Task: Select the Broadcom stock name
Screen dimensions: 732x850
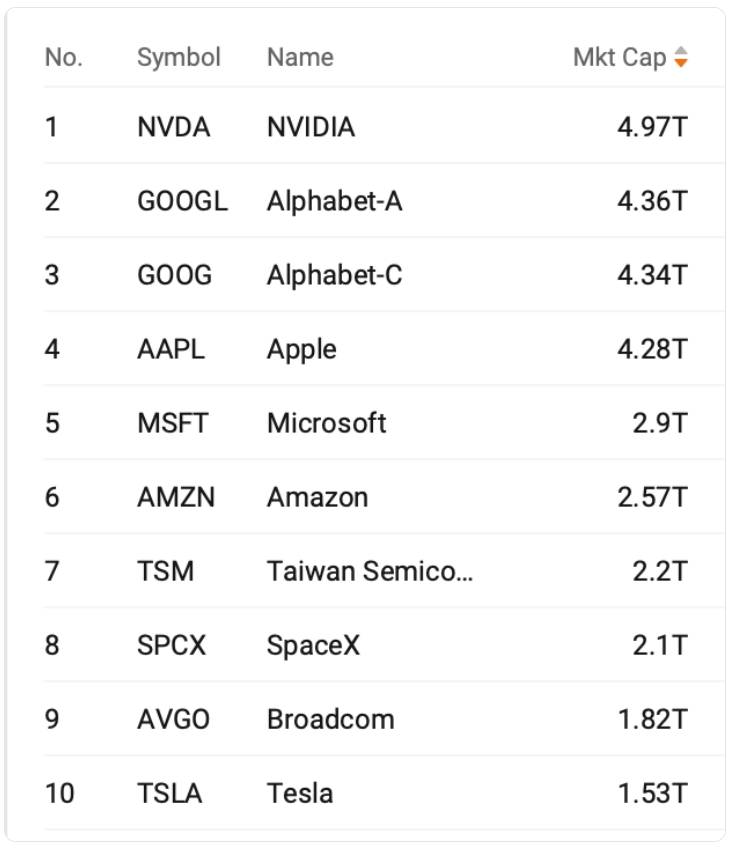Action: coord(331,719)
